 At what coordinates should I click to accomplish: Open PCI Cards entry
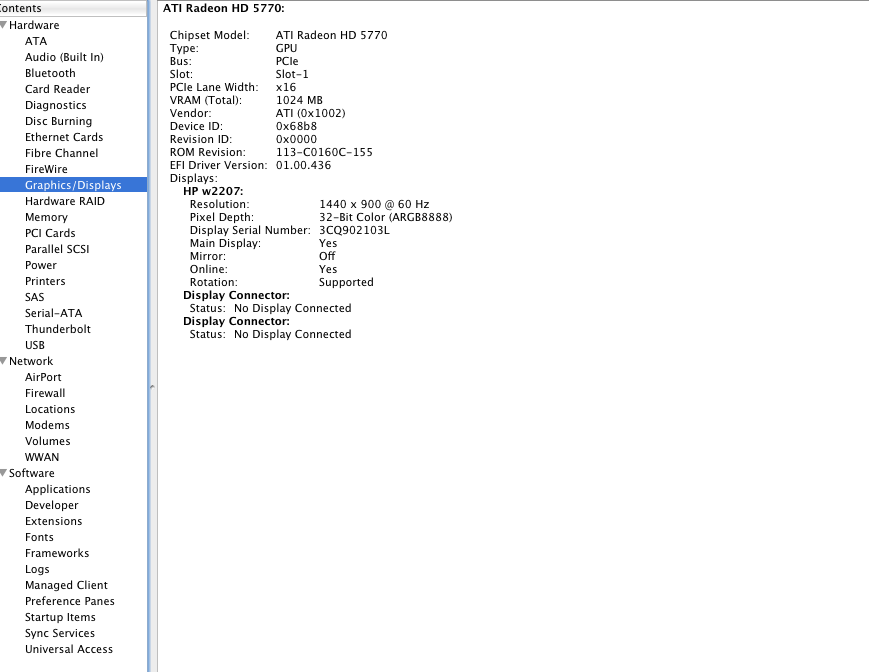(x=50, y=233)
